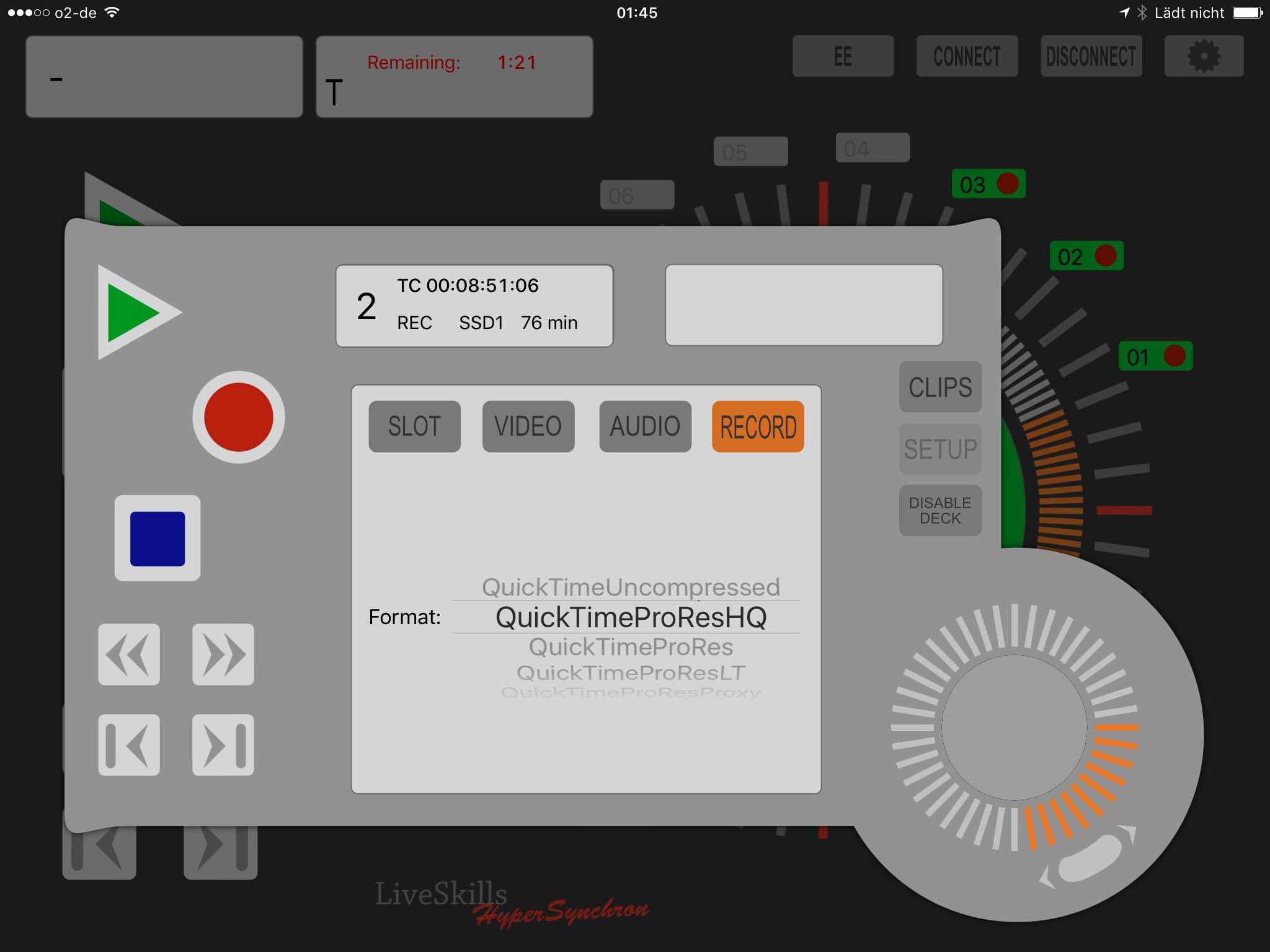Click the rewind double-arrow icon

tap(129, 654)
